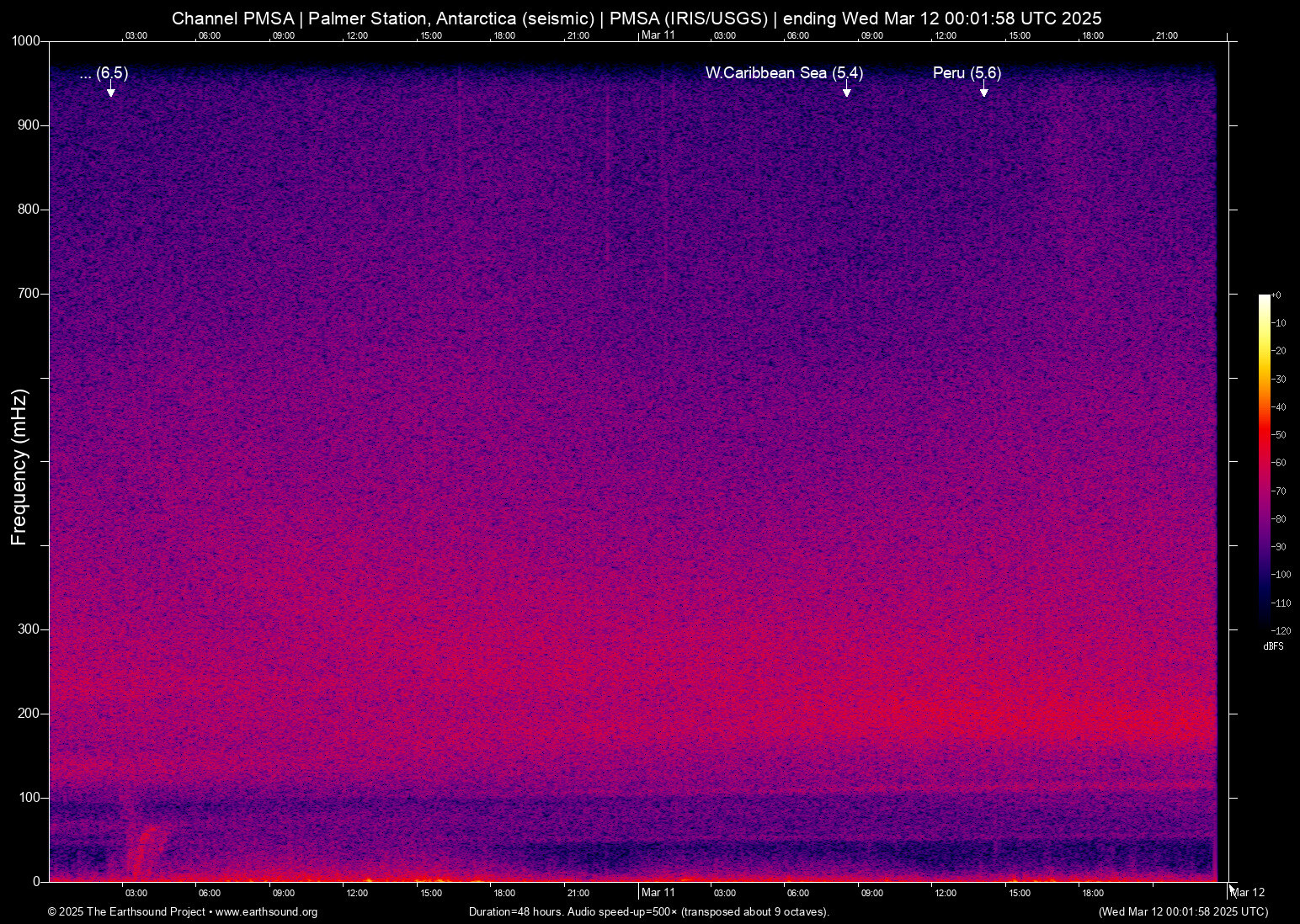Select the W.Caribbean Sea (5.4) event label

784,73
